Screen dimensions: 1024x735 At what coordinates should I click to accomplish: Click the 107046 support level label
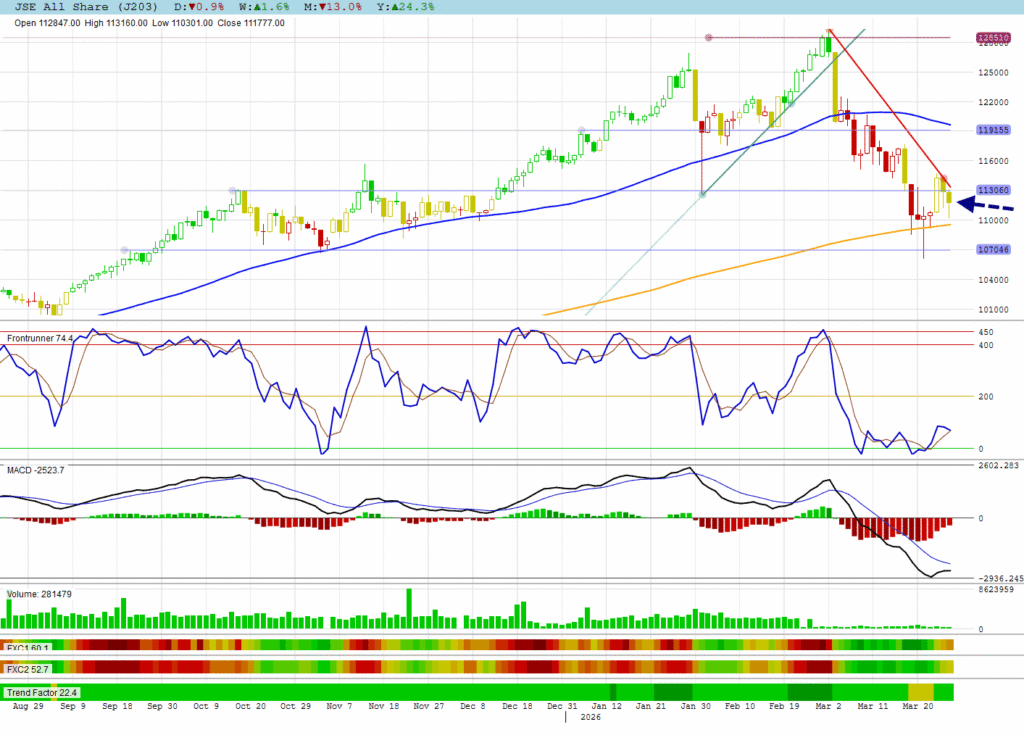click(991, 250)
